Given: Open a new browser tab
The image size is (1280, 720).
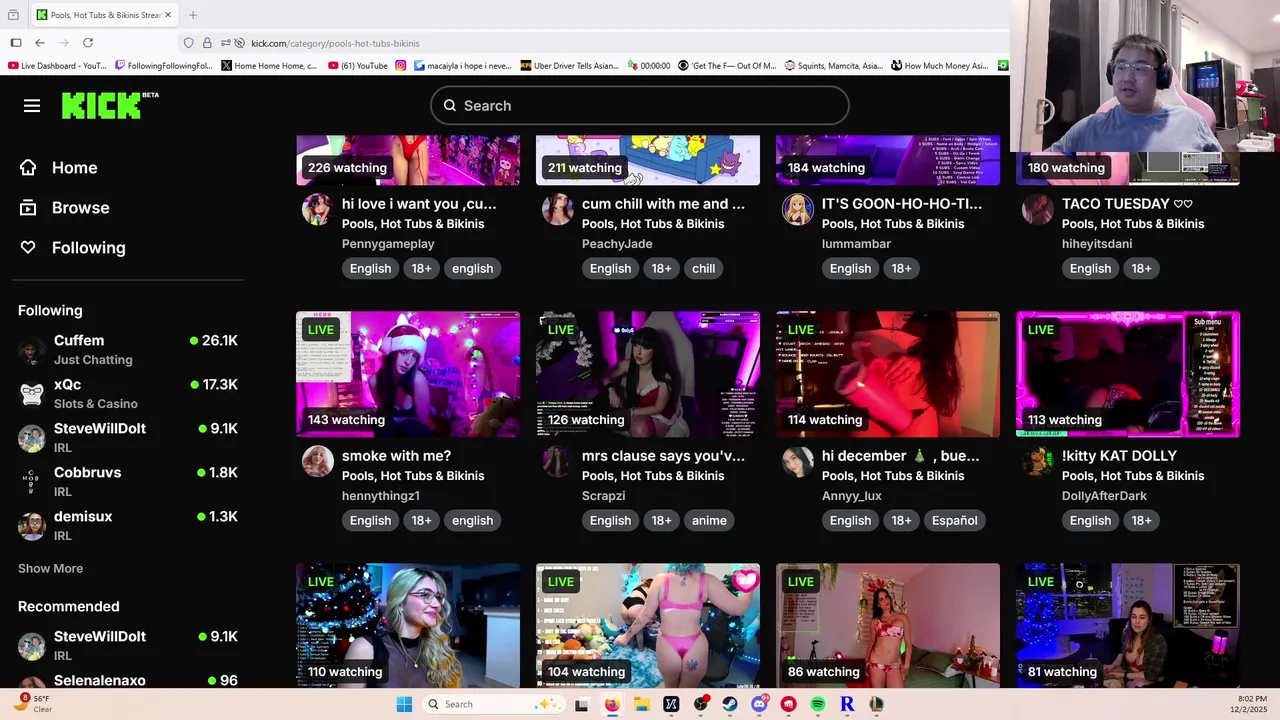Looking at the screenshot, I should pyautogui.click(x=193, y=15).
